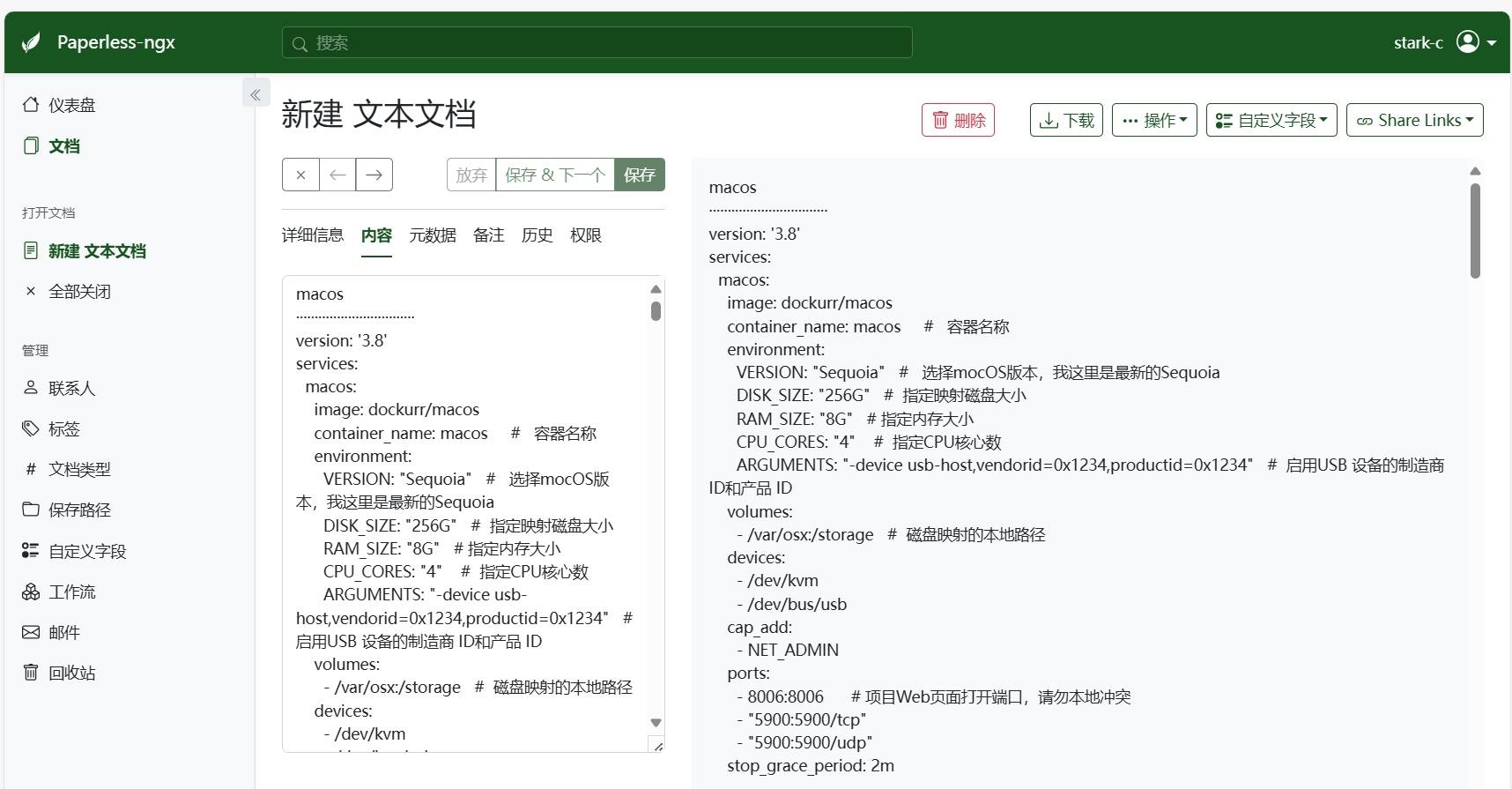Close the document with X button

pyautogui.click(x=300, y=175)
